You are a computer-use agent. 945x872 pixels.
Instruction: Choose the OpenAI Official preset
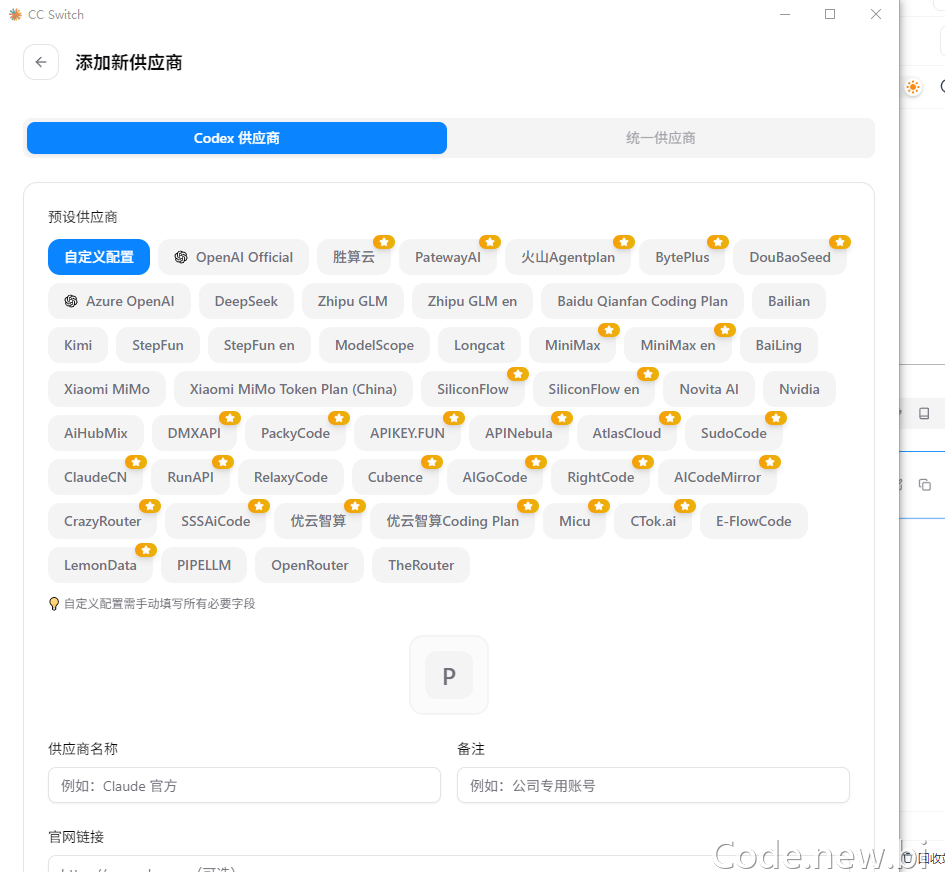click(x=233, y=257)
